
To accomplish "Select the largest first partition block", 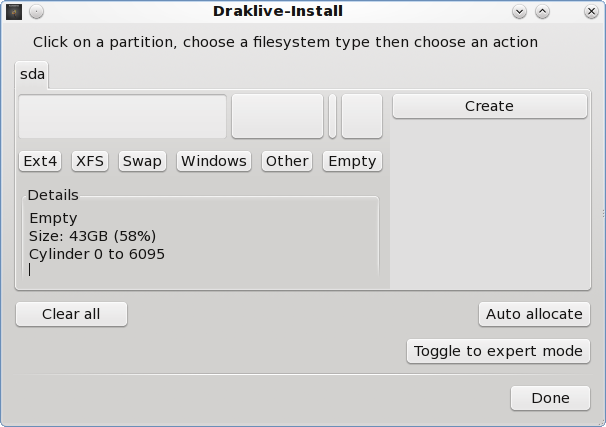I will 122,116.
